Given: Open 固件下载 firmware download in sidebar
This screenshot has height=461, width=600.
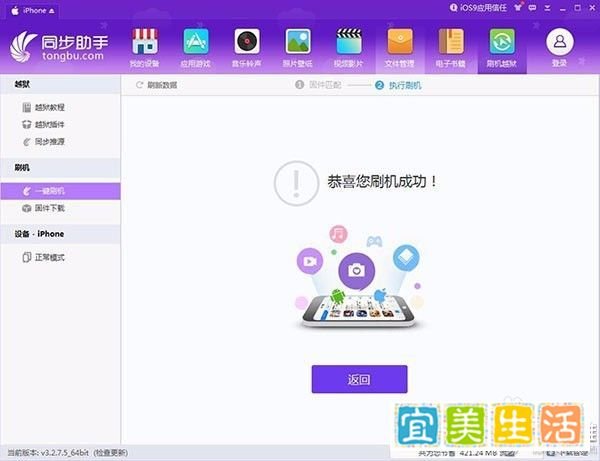Looking at the screenshot, I should pyautogui.click(x=43, y=208).
